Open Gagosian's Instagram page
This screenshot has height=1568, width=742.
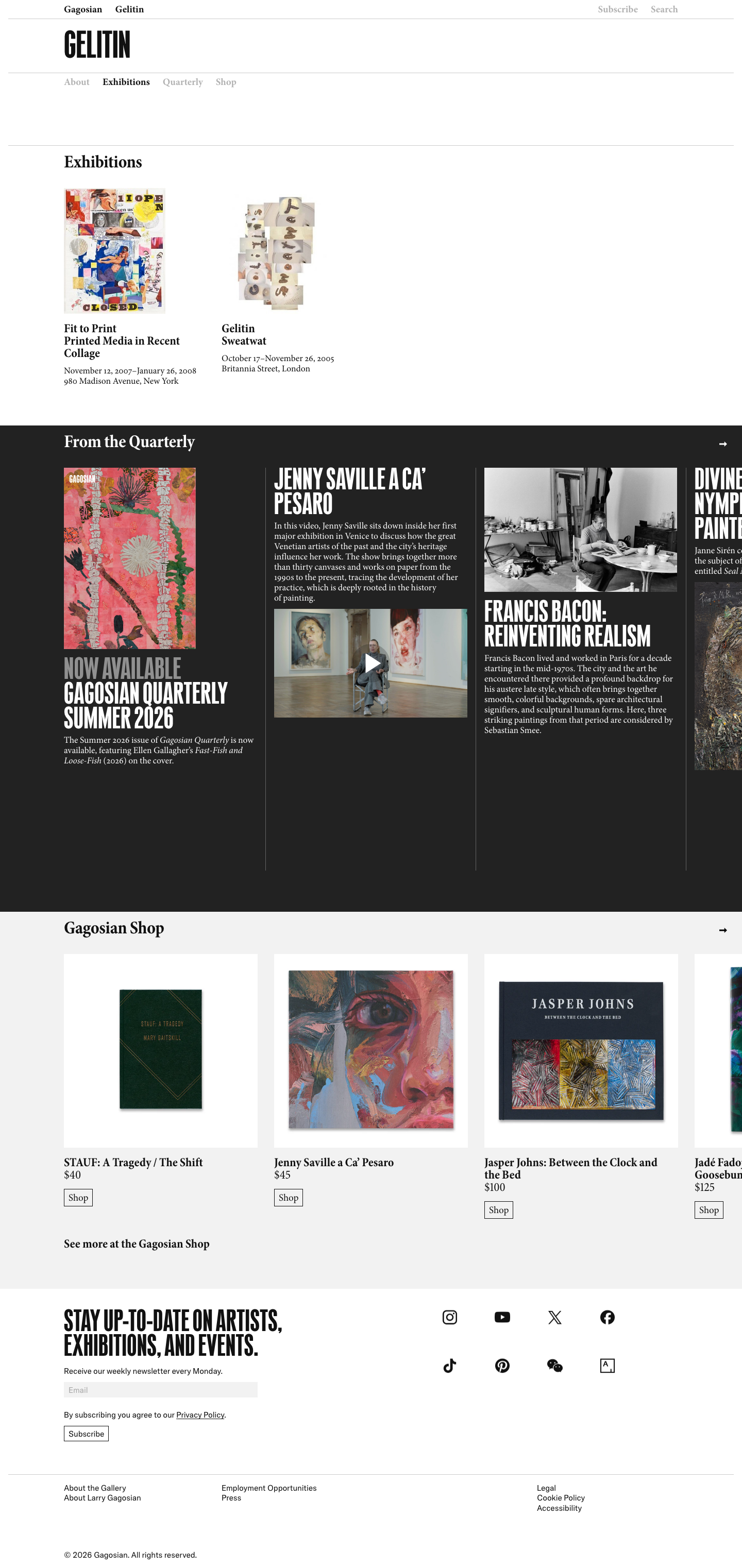(x=450, y=1317)
